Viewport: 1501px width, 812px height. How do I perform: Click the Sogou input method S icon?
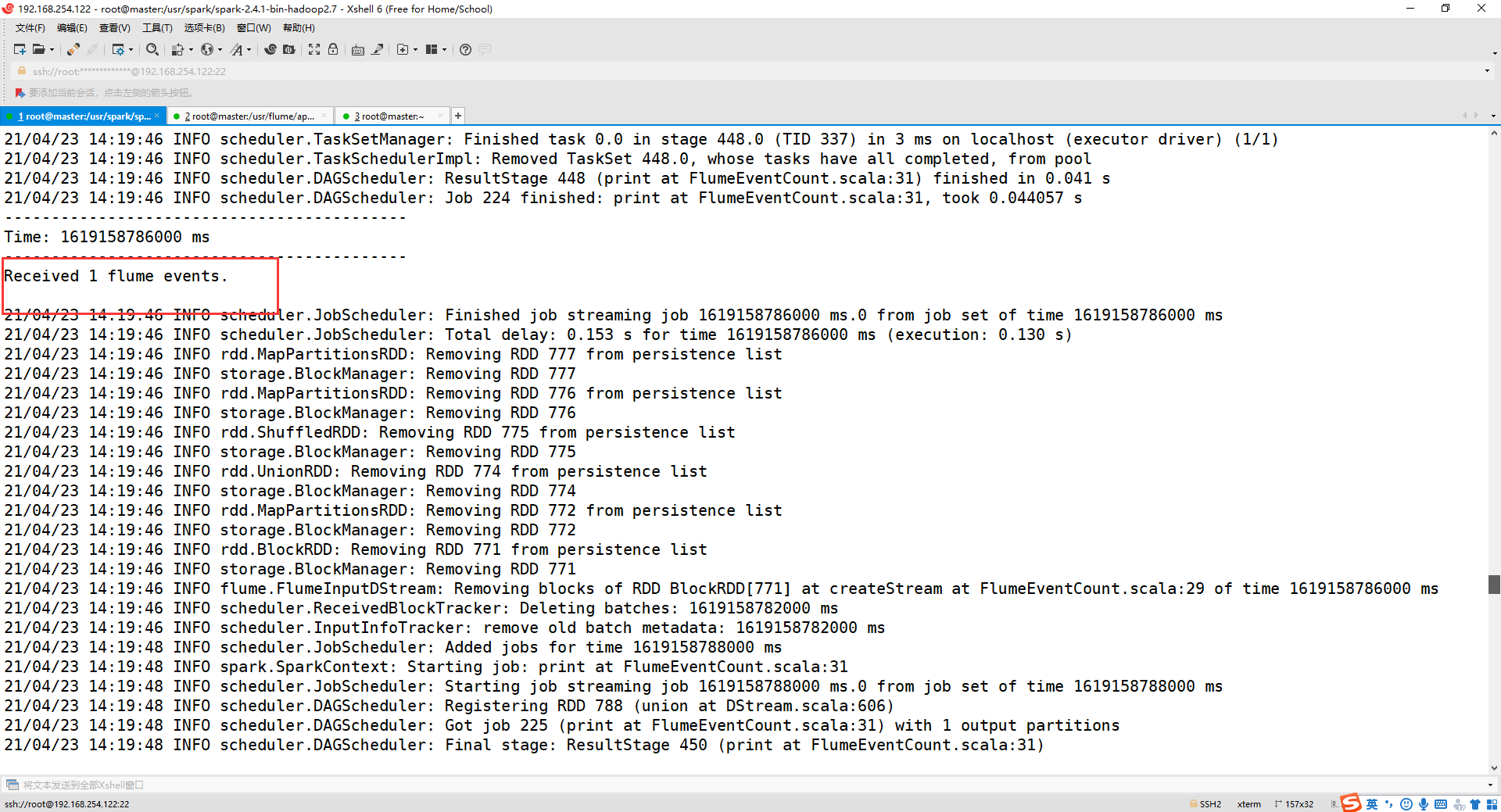(x=1351, y=803)
